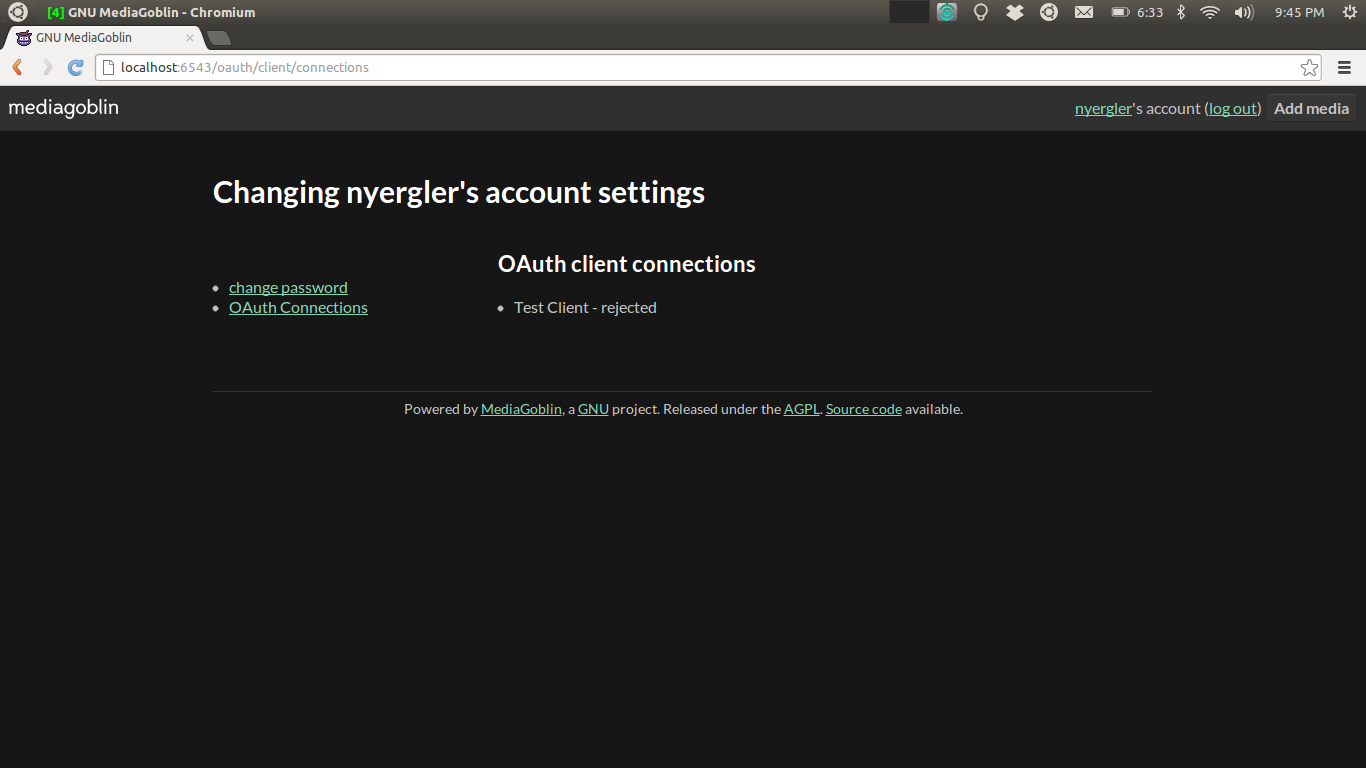Click the mail envelope indicator
The width and height of the screenshot is (1366, 768).
[1084, 13]
